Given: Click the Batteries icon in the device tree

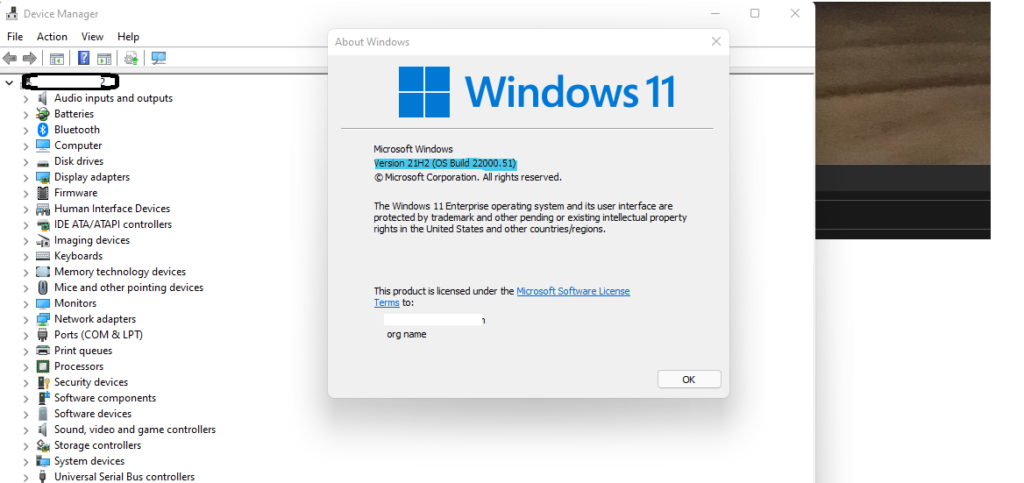Looking at the screenshot, I should [42, 114].
